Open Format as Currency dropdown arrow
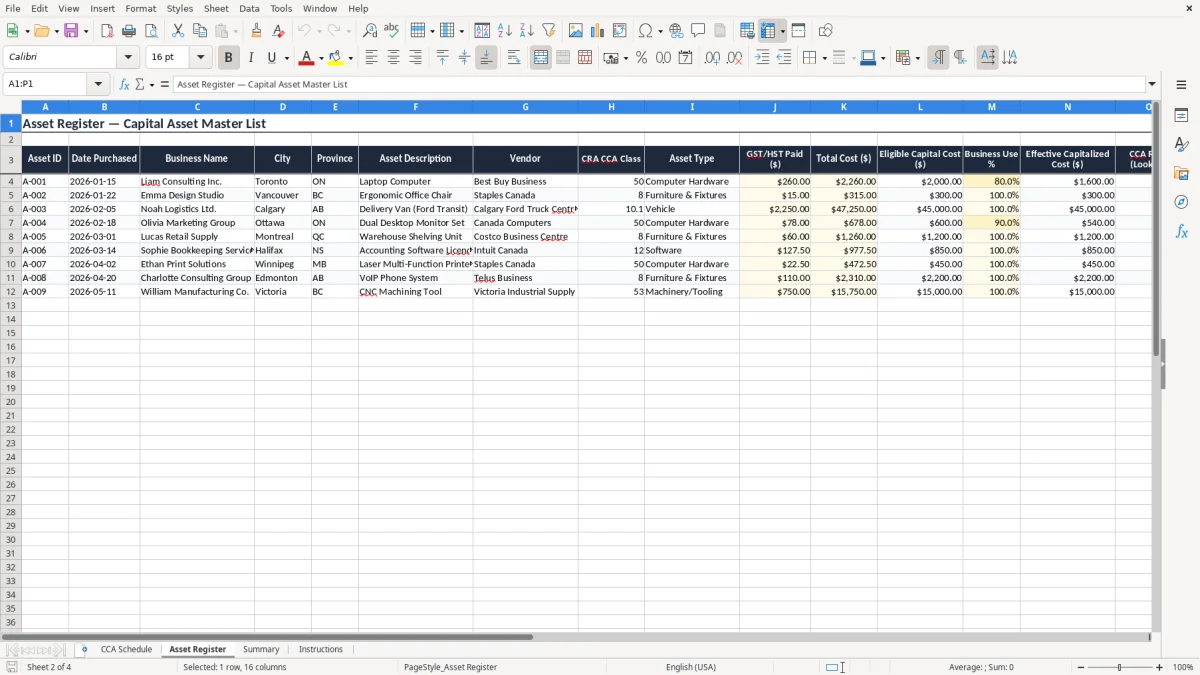1200x675 pixels. coord(625,58)
